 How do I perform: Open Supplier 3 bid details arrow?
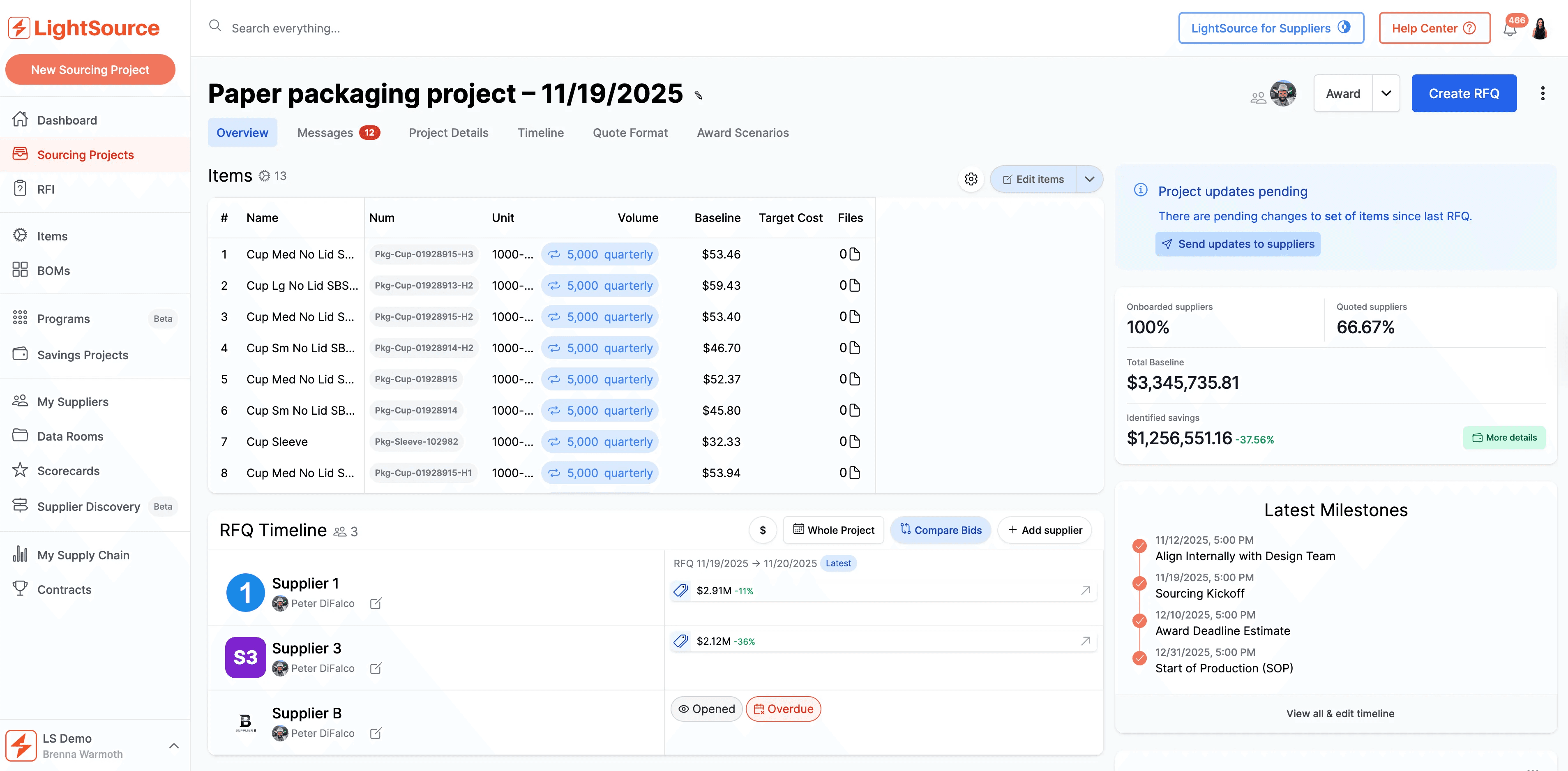click(x=1085, y=641)
